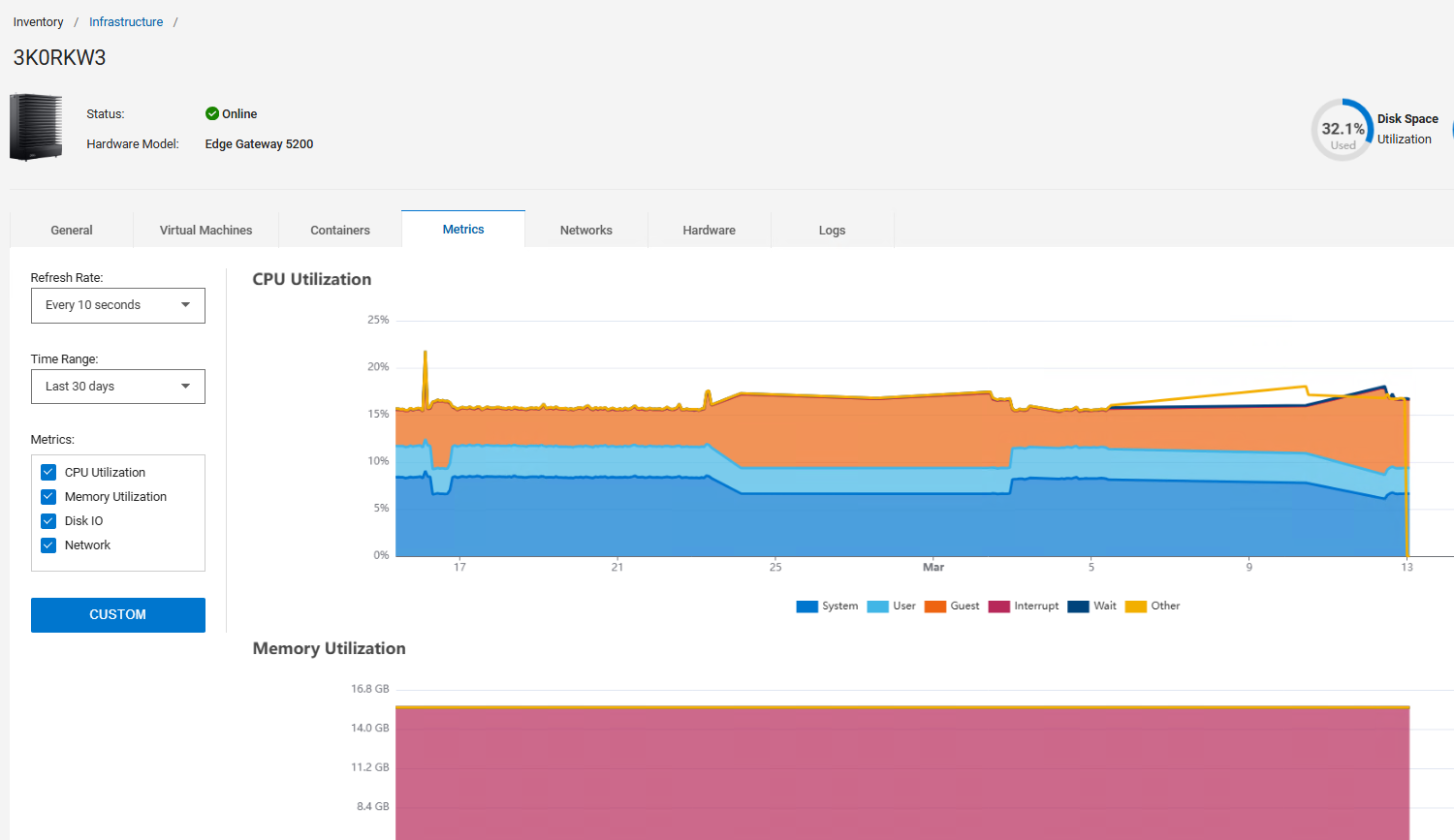Switch to the Virtual Machines tab

point(205,230)
